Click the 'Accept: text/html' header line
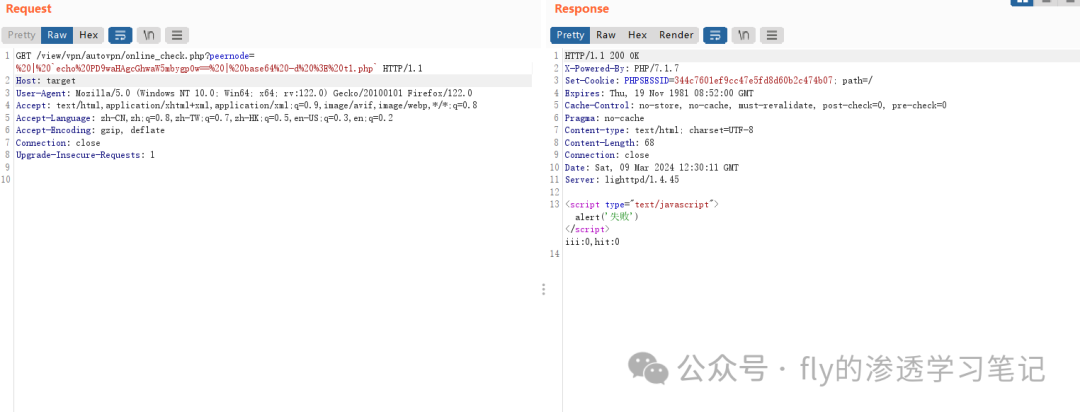The image size is (1080, 412). click(x=246, y=105)
